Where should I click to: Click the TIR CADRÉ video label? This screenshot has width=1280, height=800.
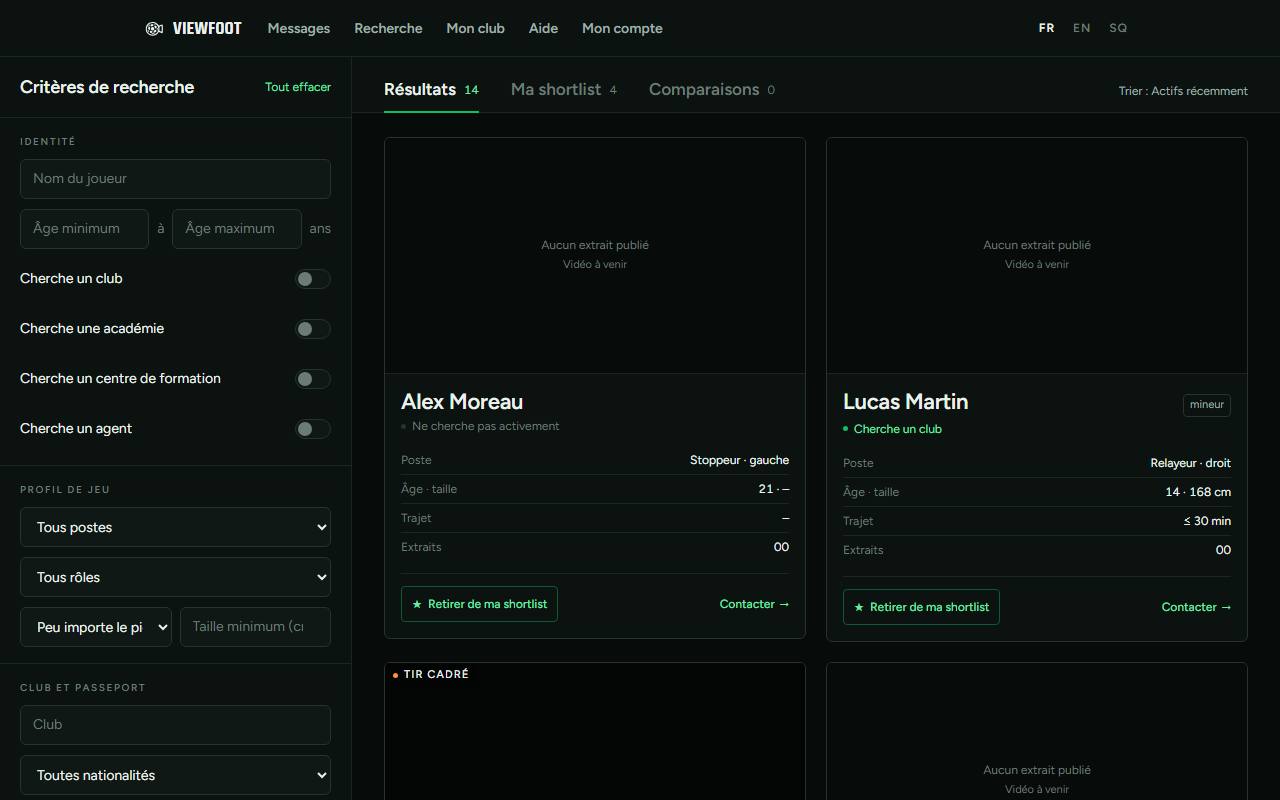click(x=431, y=675)
